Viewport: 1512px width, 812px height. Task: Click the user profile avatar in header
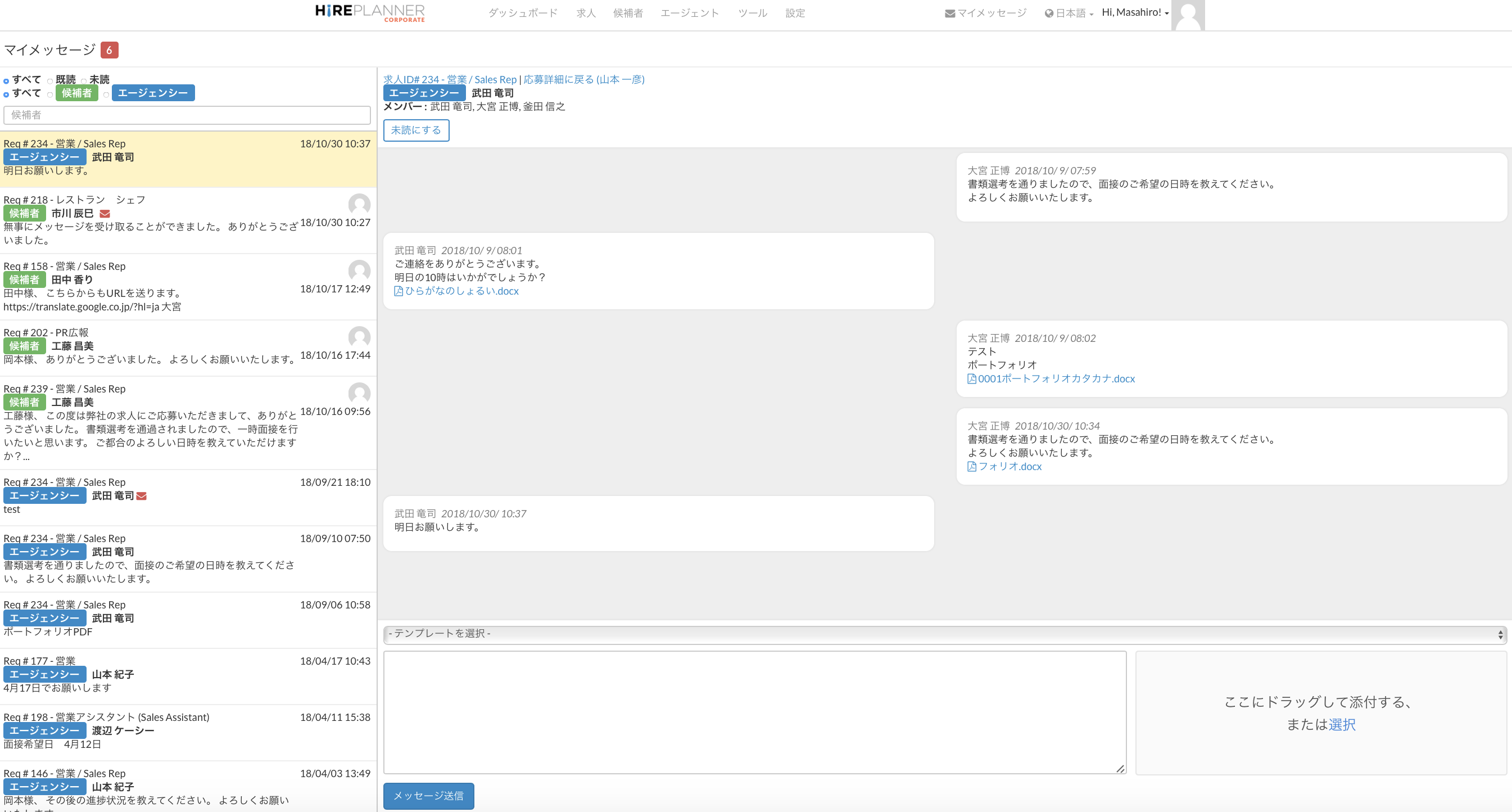[x=1188, y=15]
